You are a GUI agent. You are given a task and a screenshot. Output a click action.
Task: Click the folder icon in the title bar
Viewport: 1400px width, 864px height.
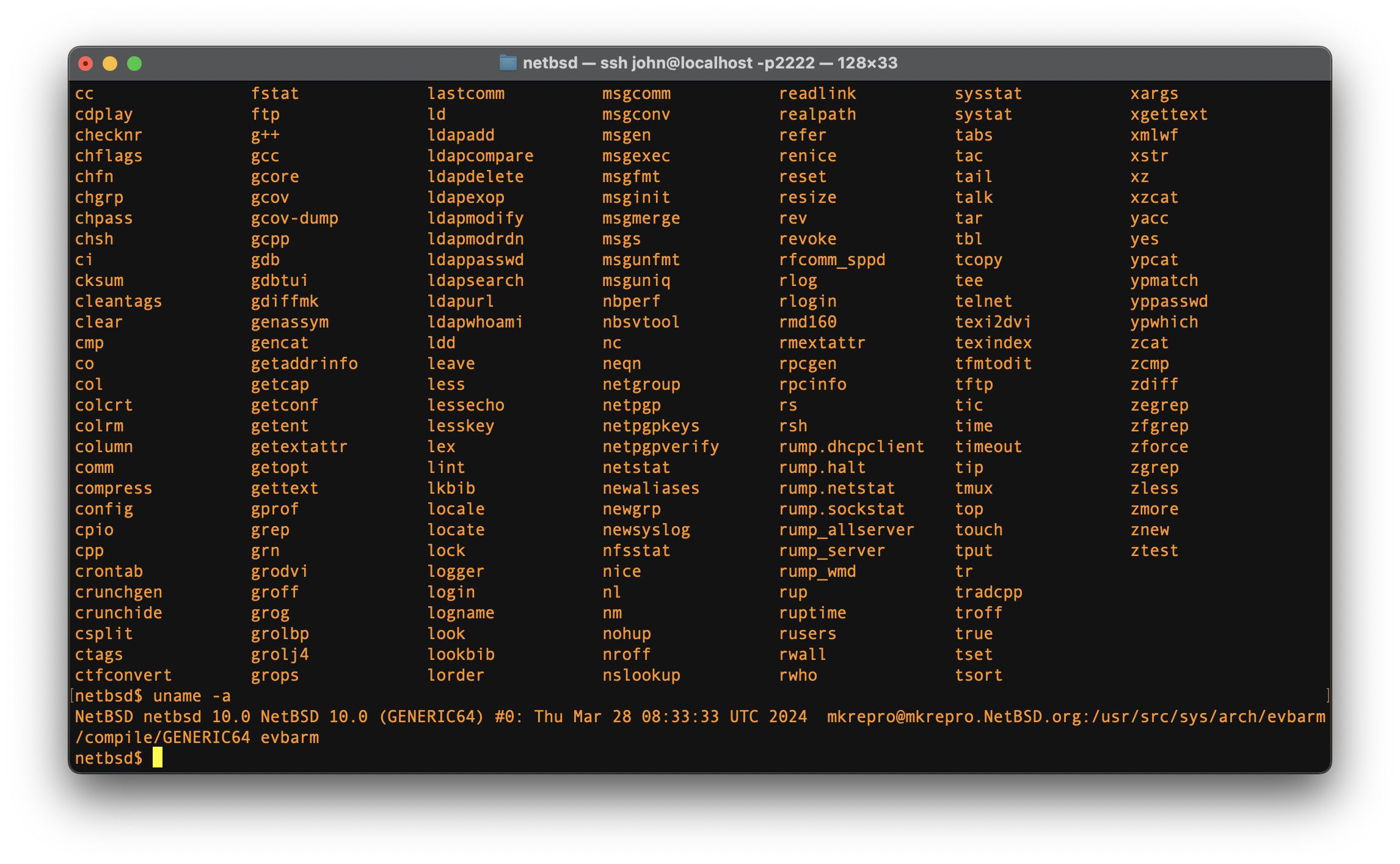pyautogui.click(x=508, y=63)
